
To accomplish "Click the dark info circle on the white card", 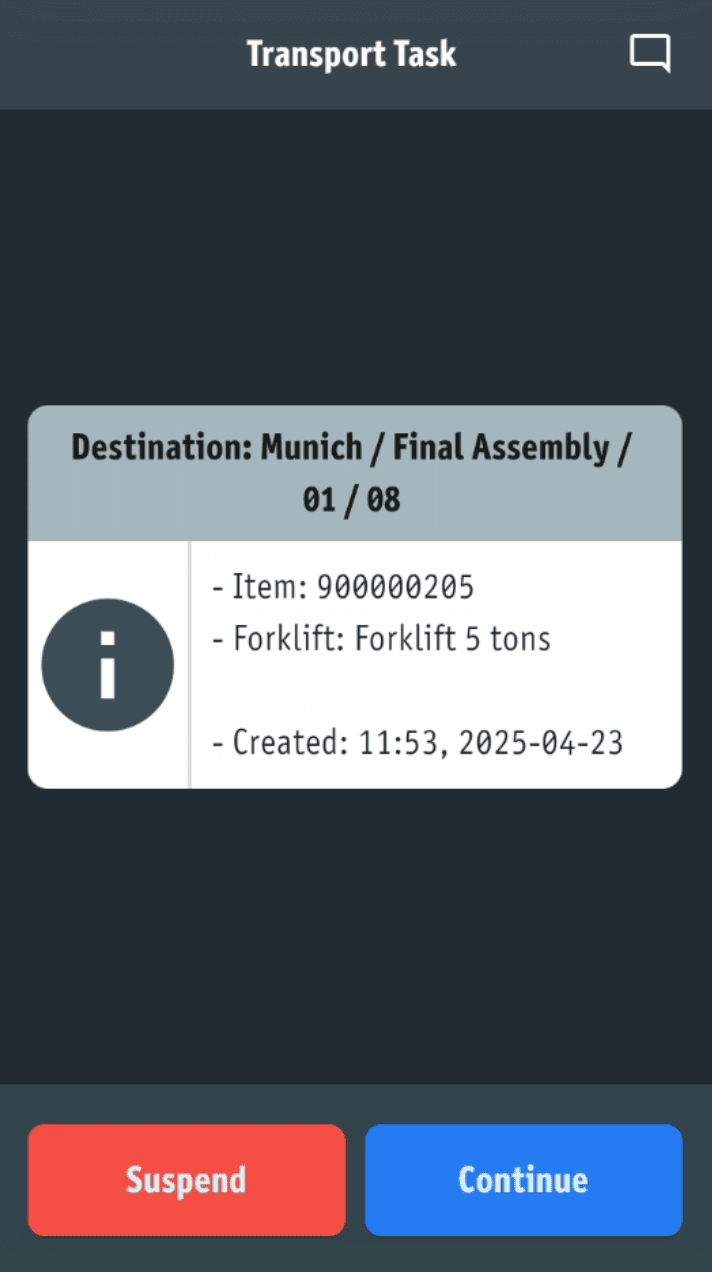I will point(107,663).
